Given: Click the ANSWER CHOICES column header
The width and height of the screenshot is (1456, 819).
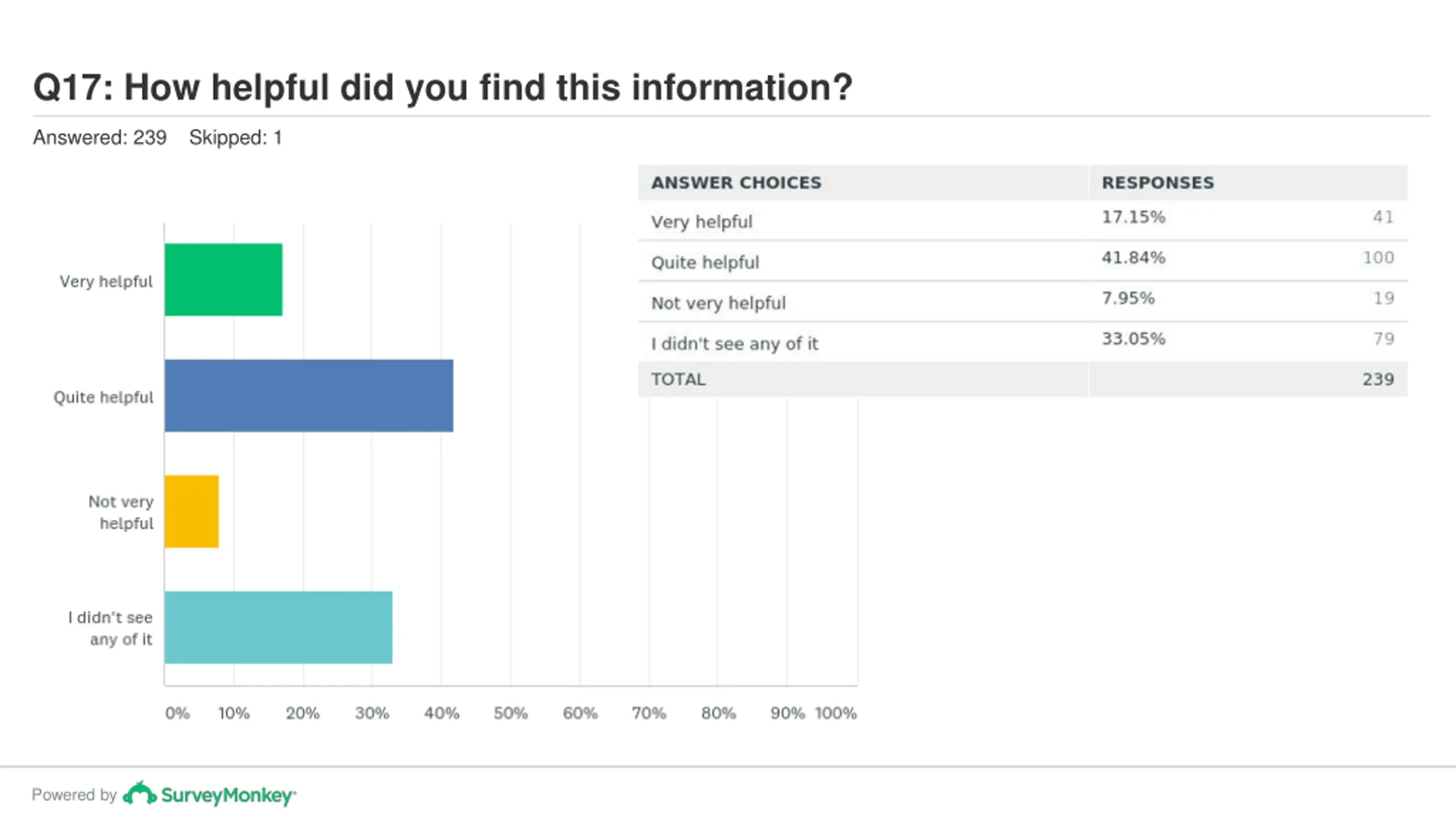Looking at the screenshot, I should tap(736, 183).
